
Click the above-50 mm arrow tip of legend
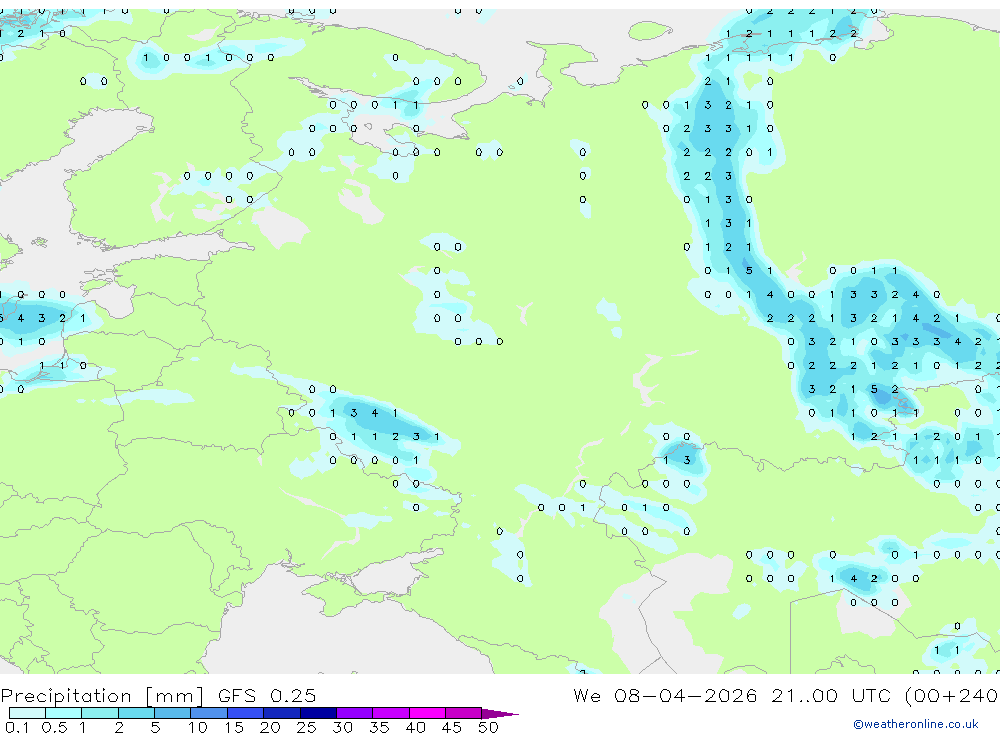click(500, 714)
